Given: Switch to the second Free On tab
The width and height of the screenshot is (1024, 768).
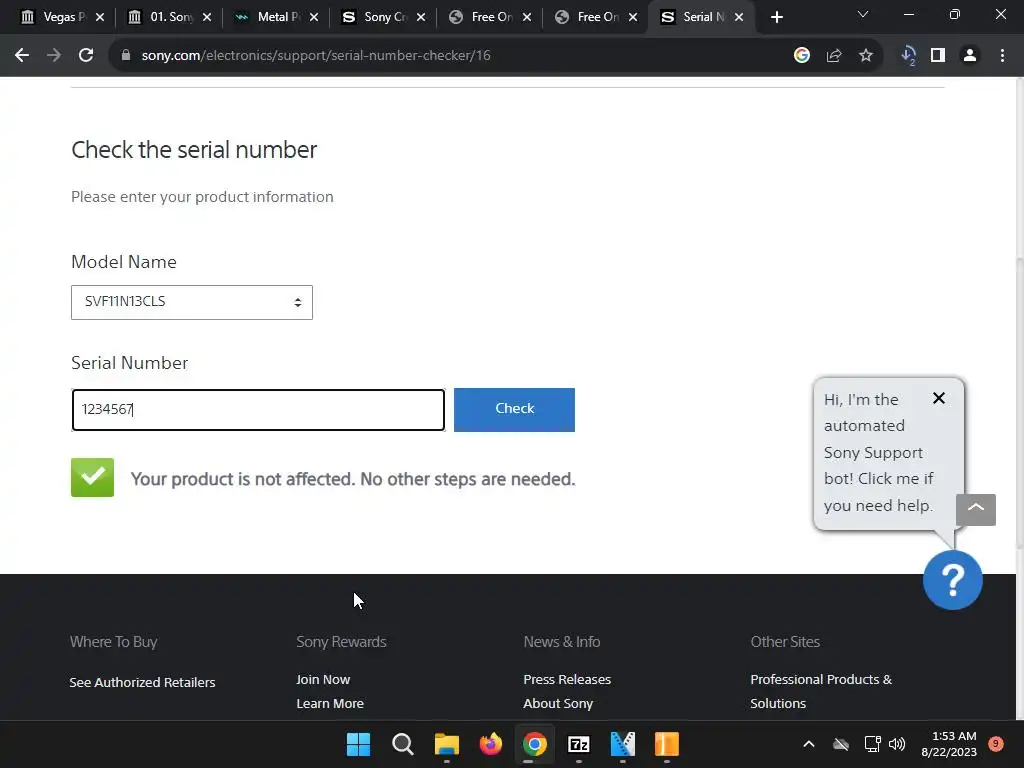Looking at the screenshot, I should 588,17.
